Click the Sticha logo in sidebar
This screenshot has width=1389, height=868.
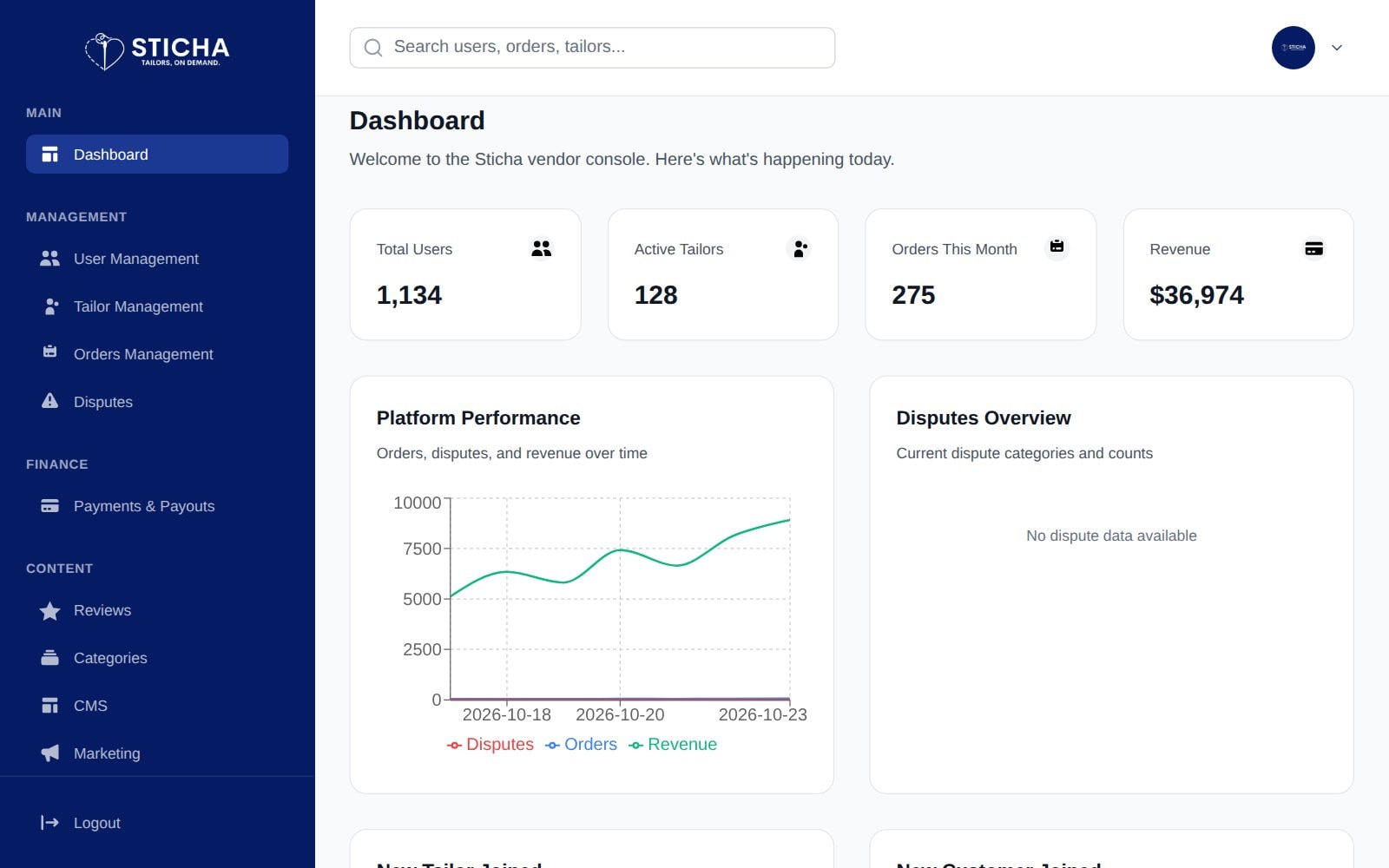[157, 51]
